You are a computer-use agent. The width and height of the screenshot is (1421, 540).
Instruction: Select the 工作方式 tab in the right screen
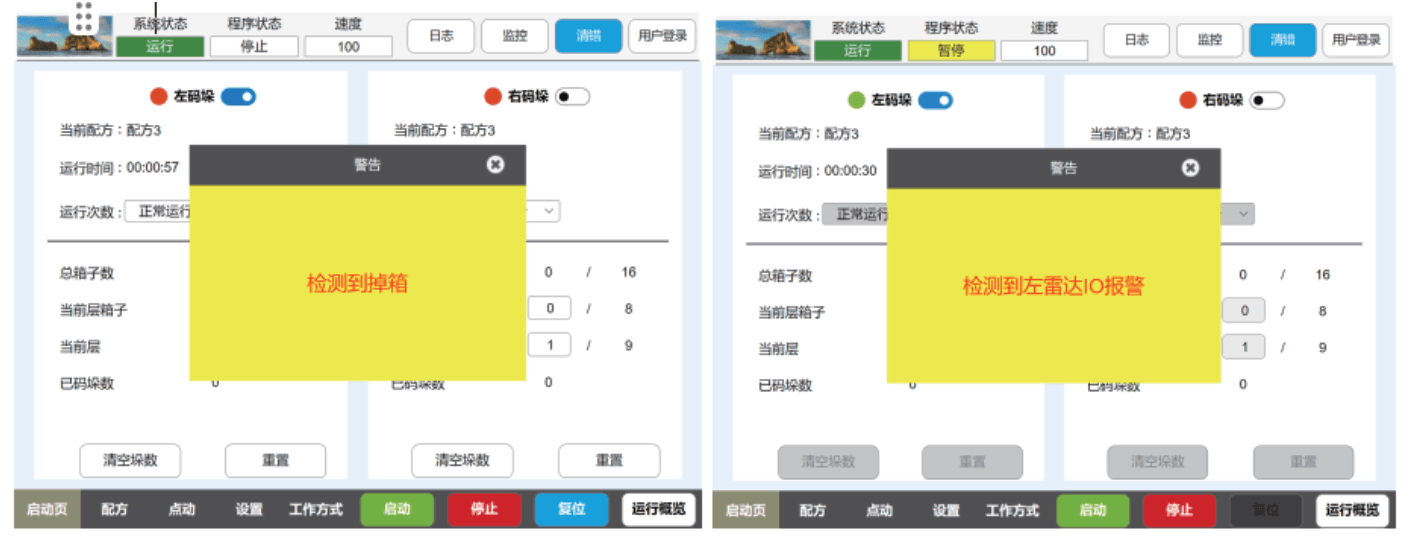(x=1012, y=511)
